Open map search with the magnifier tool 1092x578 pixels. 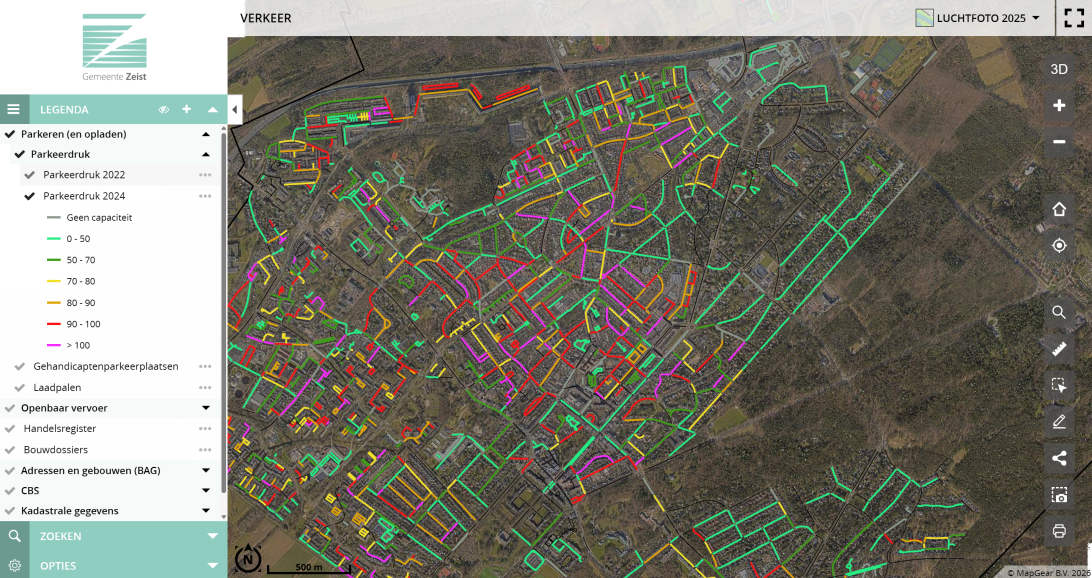pyautogui.click(x=1059, y=312)
